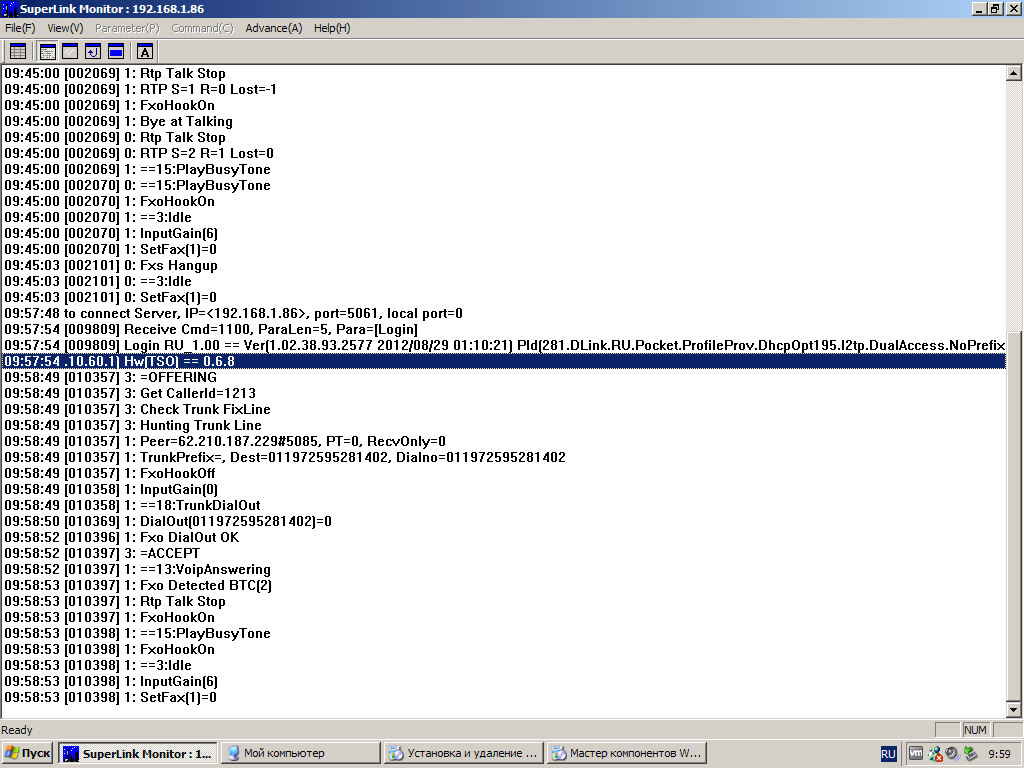Image resolution: width=1024 pixels, height=768 pixels.
Task: Select log line 'to connect Server, IP=<192.168.1.86>'
Action: pyautogui.click(x=504, y=313)
